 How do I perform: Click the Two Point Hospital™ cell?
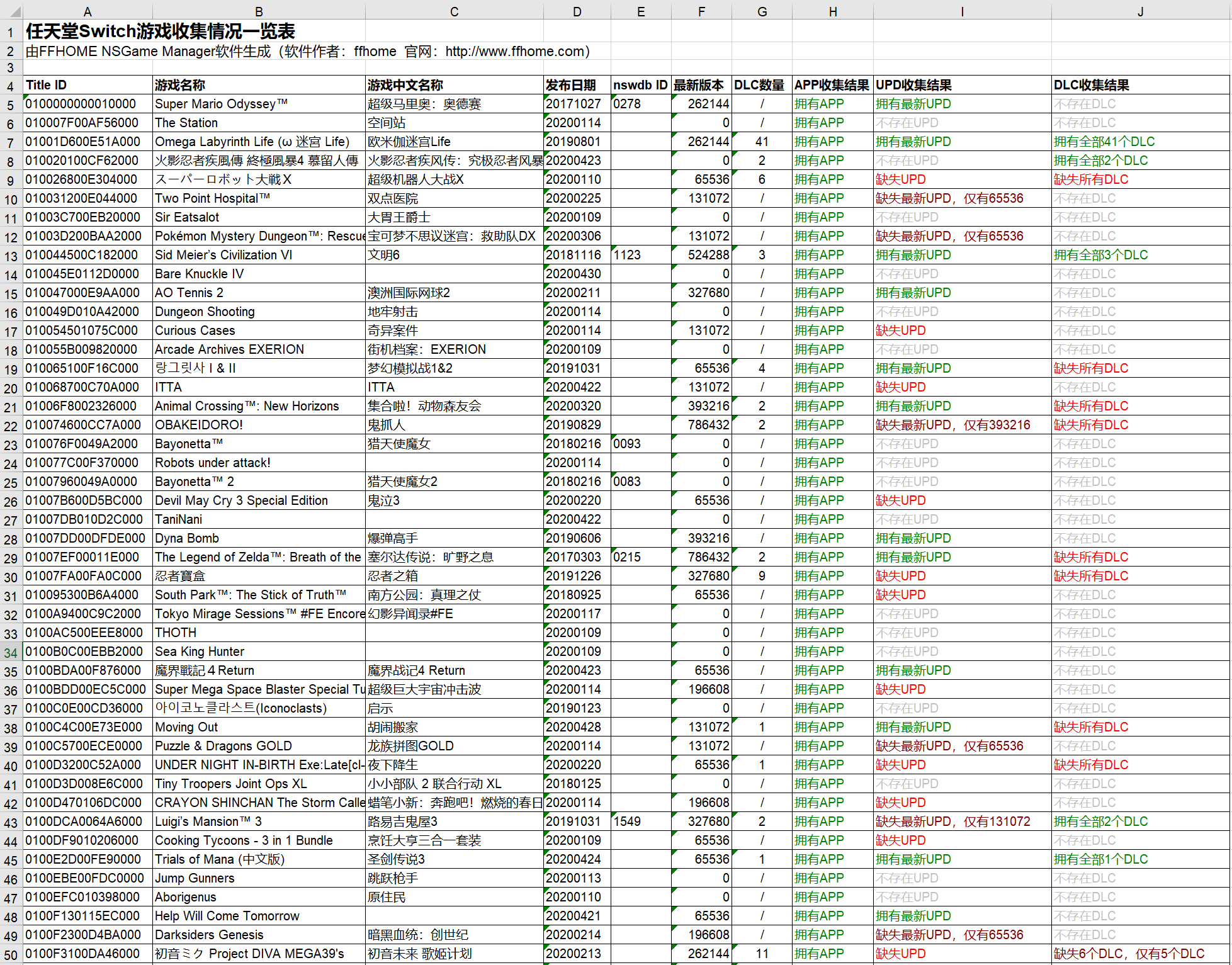(x=259, y=198)
